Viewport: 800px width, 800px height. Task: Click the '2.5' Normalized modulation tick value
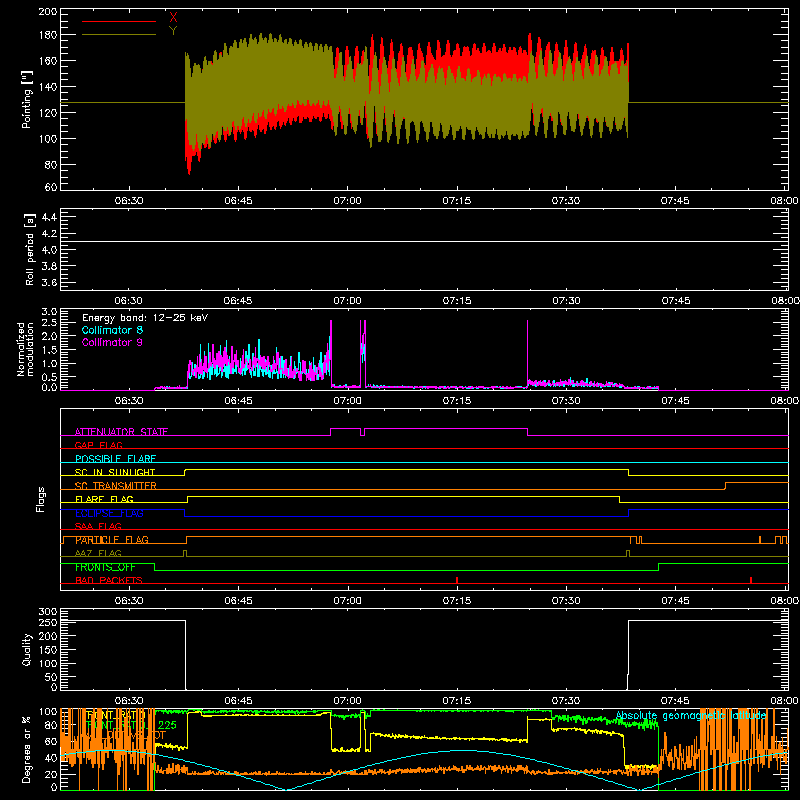49,323
